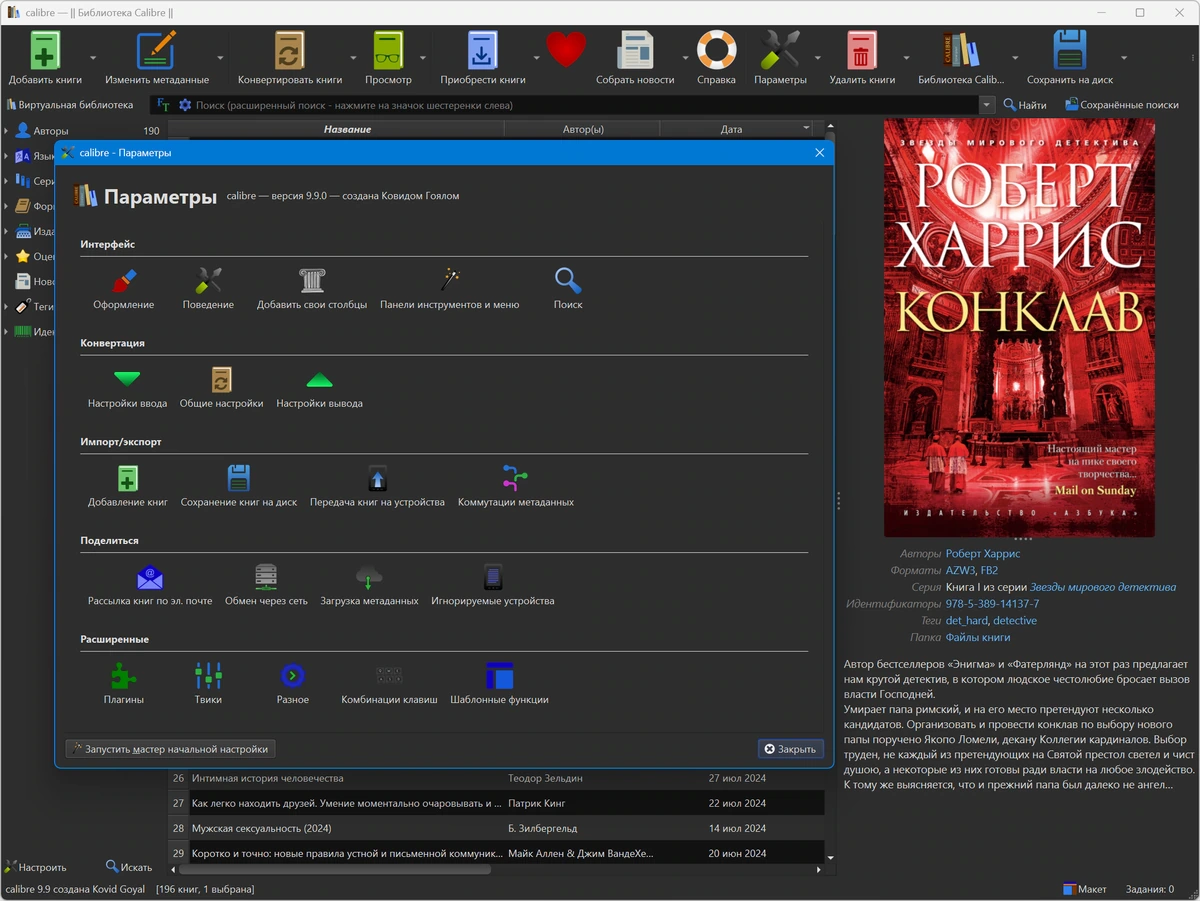The width and height of the screenshot is (1200, 901).
Task: Click Настроить button below tag browser
Action: tap(36, 867)
